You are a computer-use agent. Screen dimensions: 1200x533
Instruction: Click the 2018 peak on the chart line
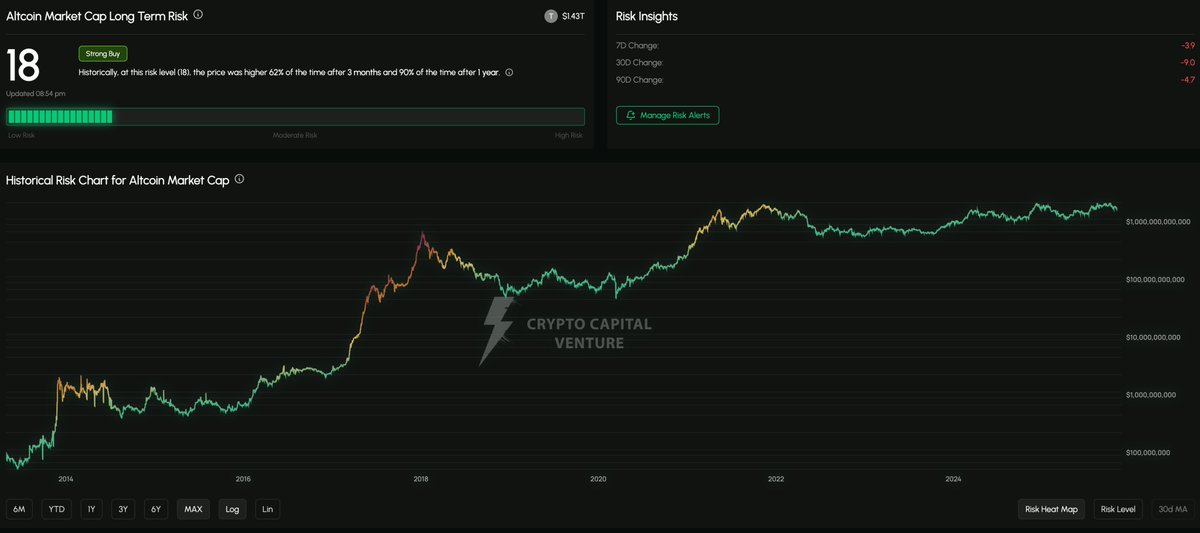click(x=423, y=234)
